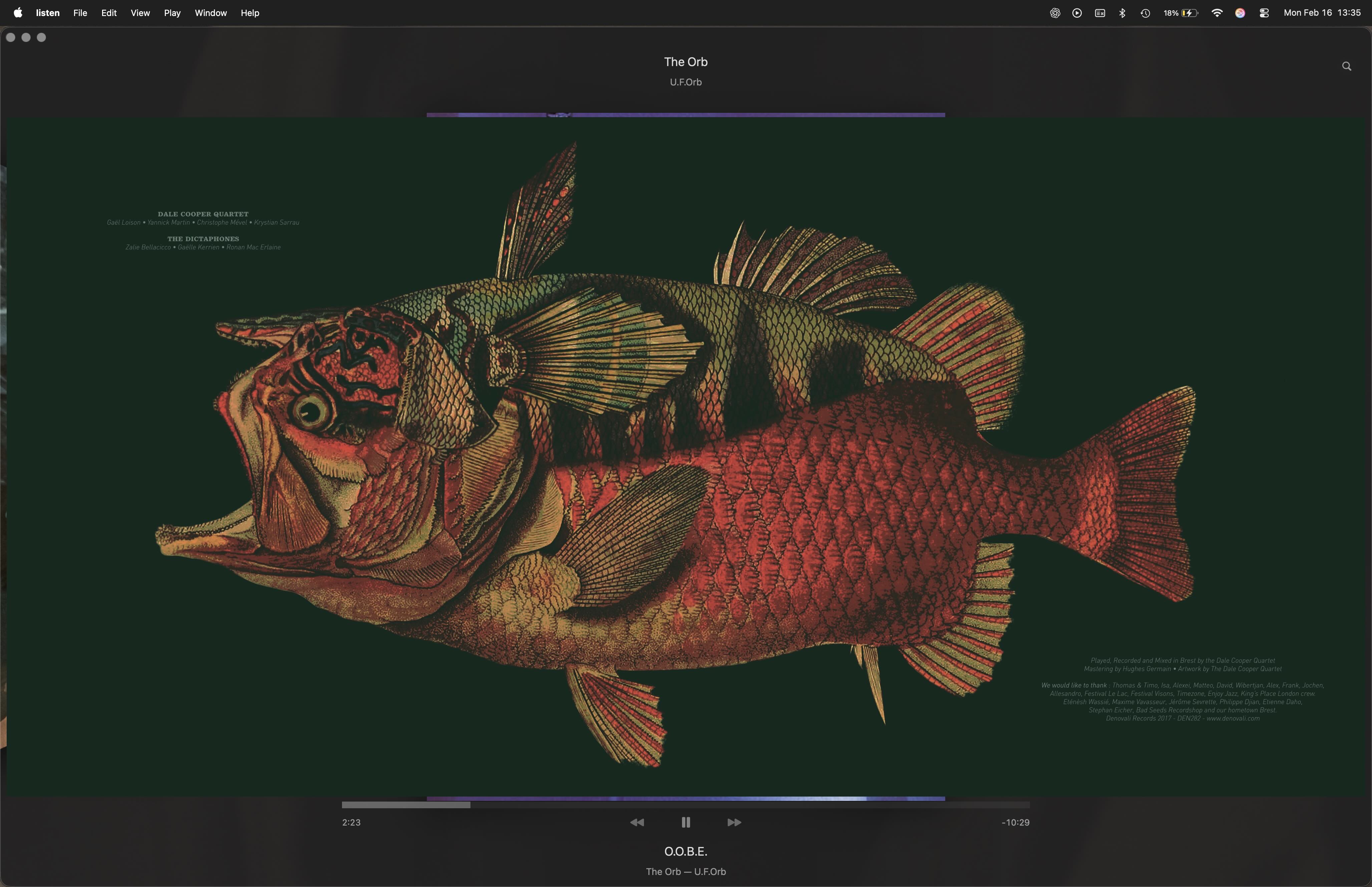1372x887 pixels.
Task: Skip to the next track
Action: pyautogui.click(x=734, y=823)
